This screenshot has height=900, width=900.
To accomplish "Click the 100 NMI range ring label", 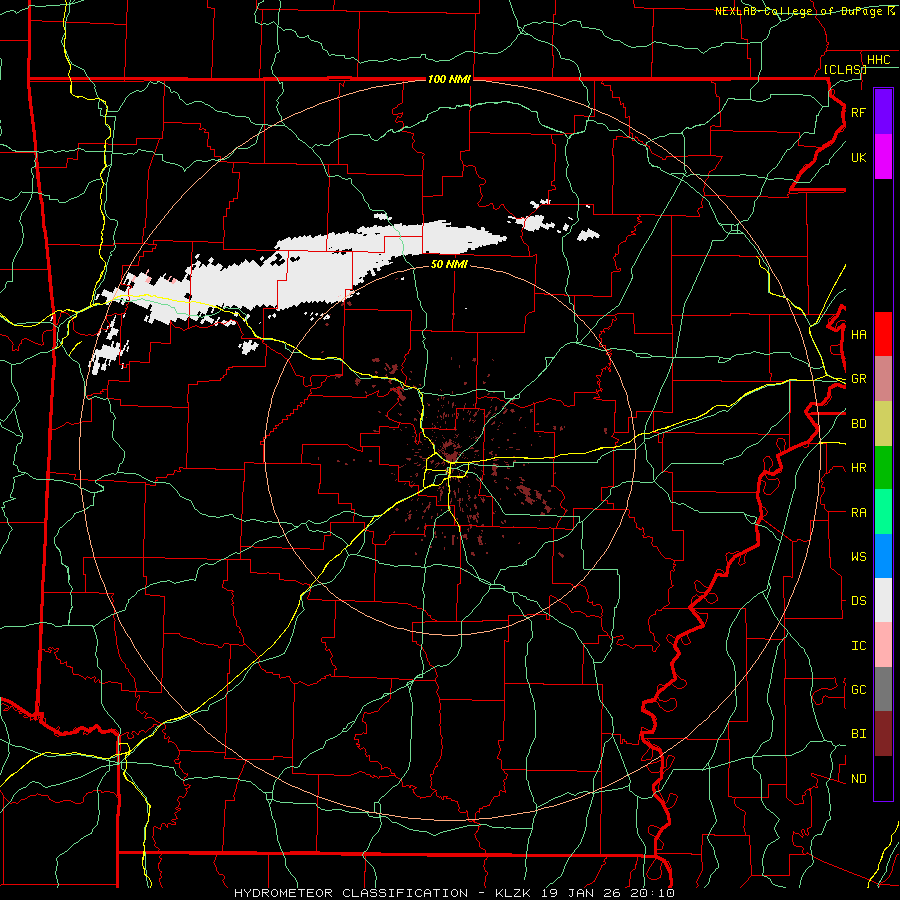I will 449,79.
